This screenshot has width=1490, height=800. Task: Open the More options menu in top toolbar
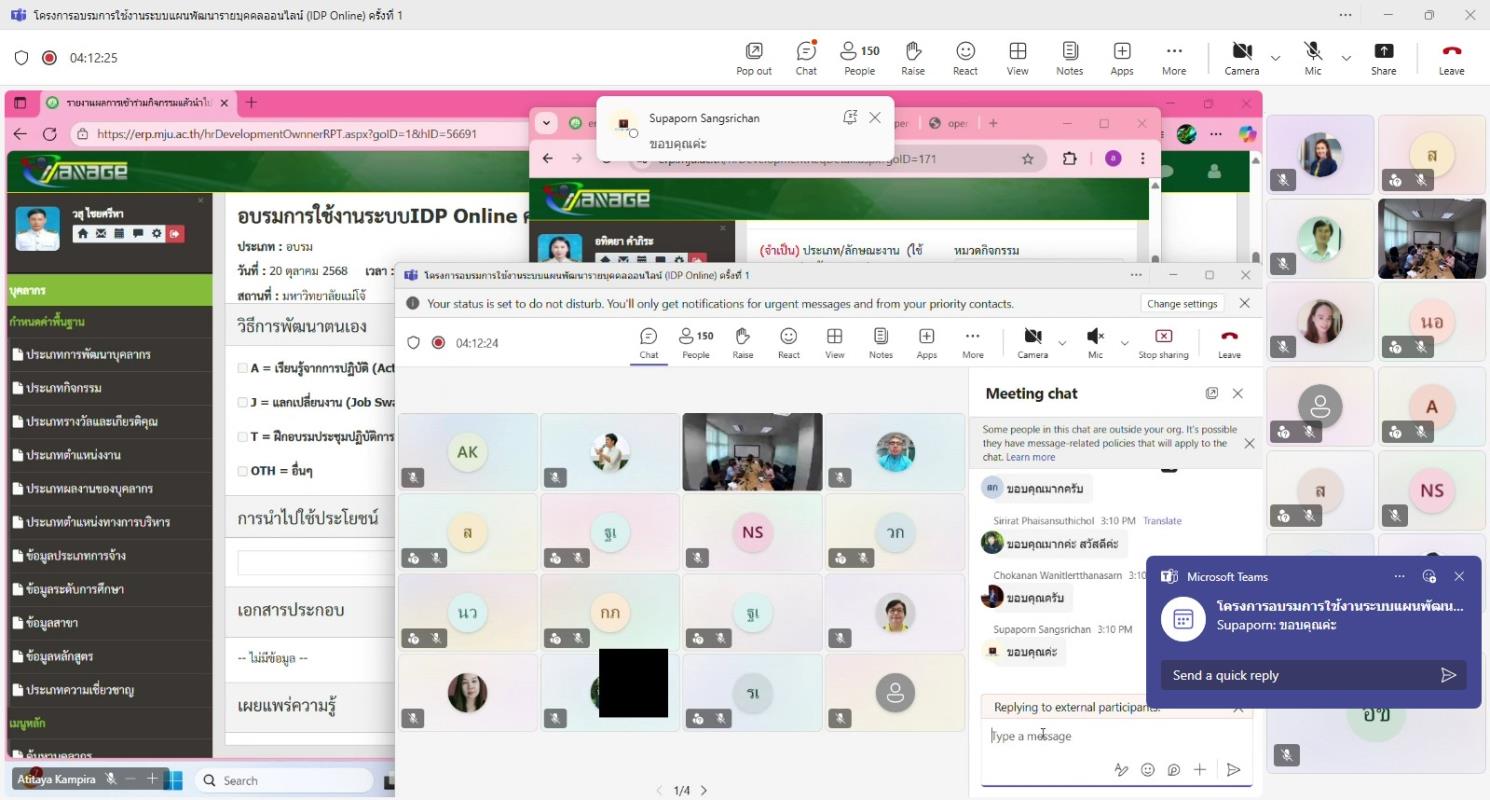(1174, 58)
